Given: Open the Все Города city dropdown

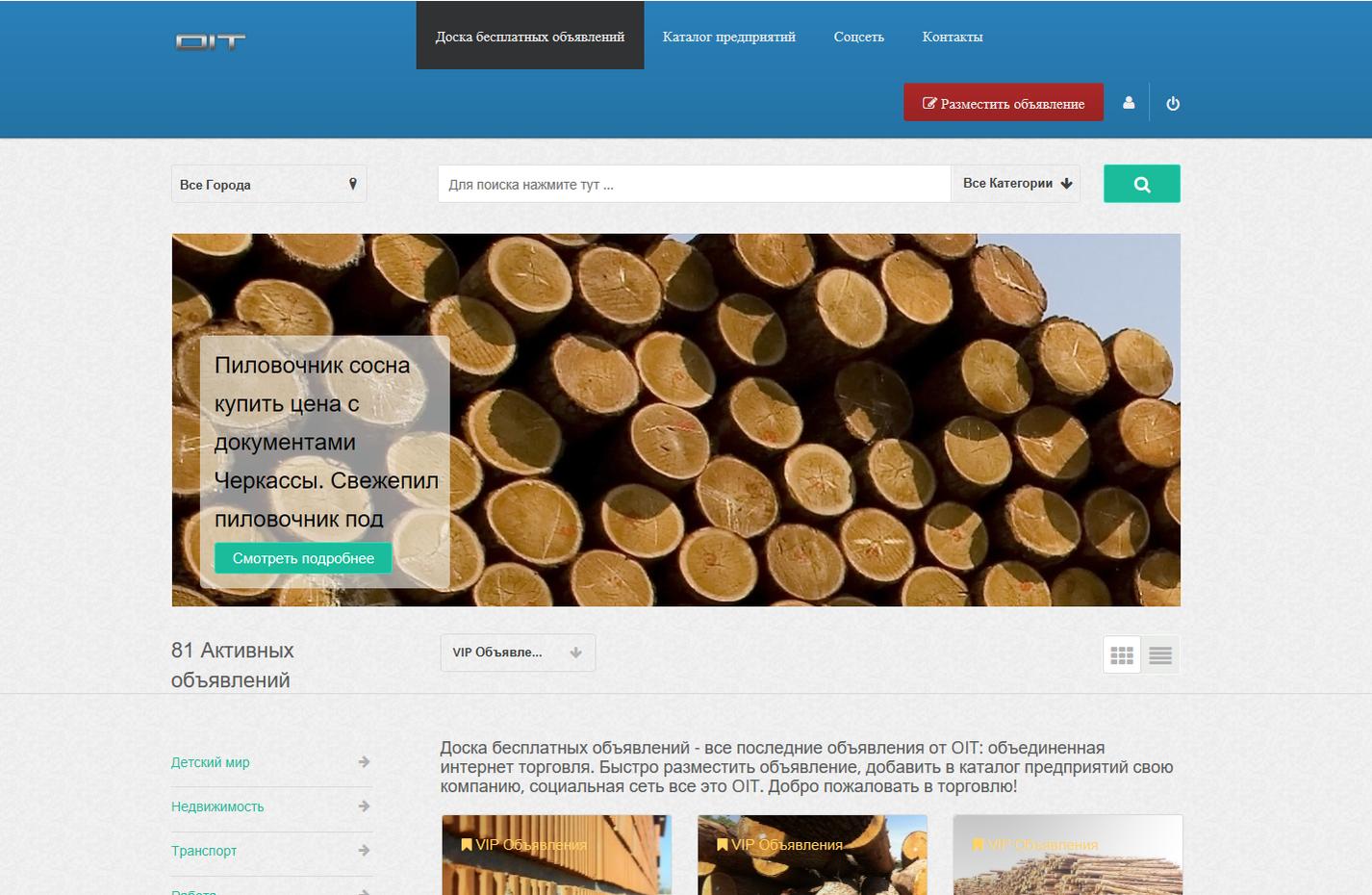Looking at the screenshot, I should tap(268, 184).
